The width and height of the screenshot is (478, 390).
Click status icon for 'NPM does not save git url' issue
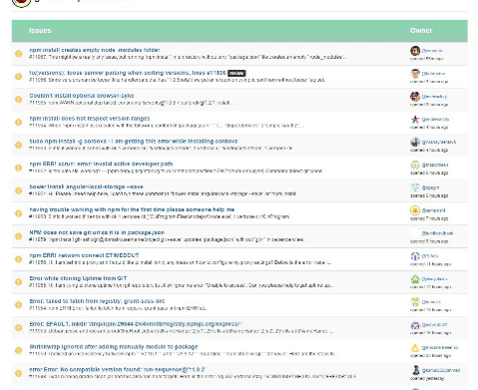(19, 236)
